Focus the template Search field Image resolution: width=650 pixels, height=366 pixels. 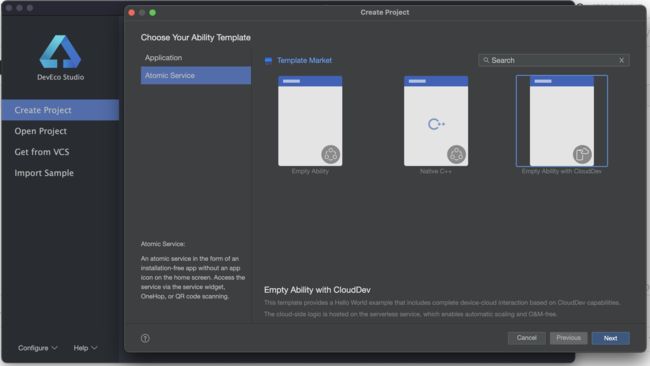(554, 60)
